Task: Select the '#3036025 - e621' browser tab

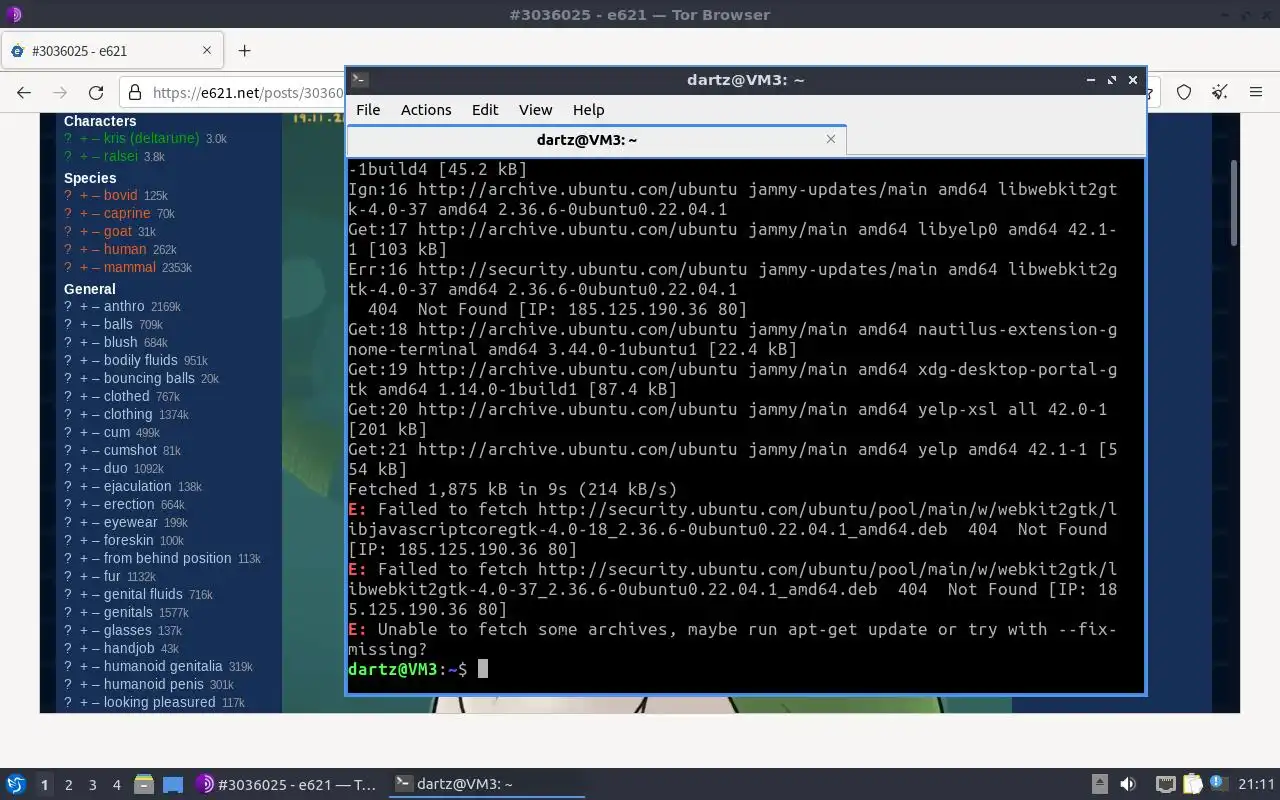Action: pos(112,50)
